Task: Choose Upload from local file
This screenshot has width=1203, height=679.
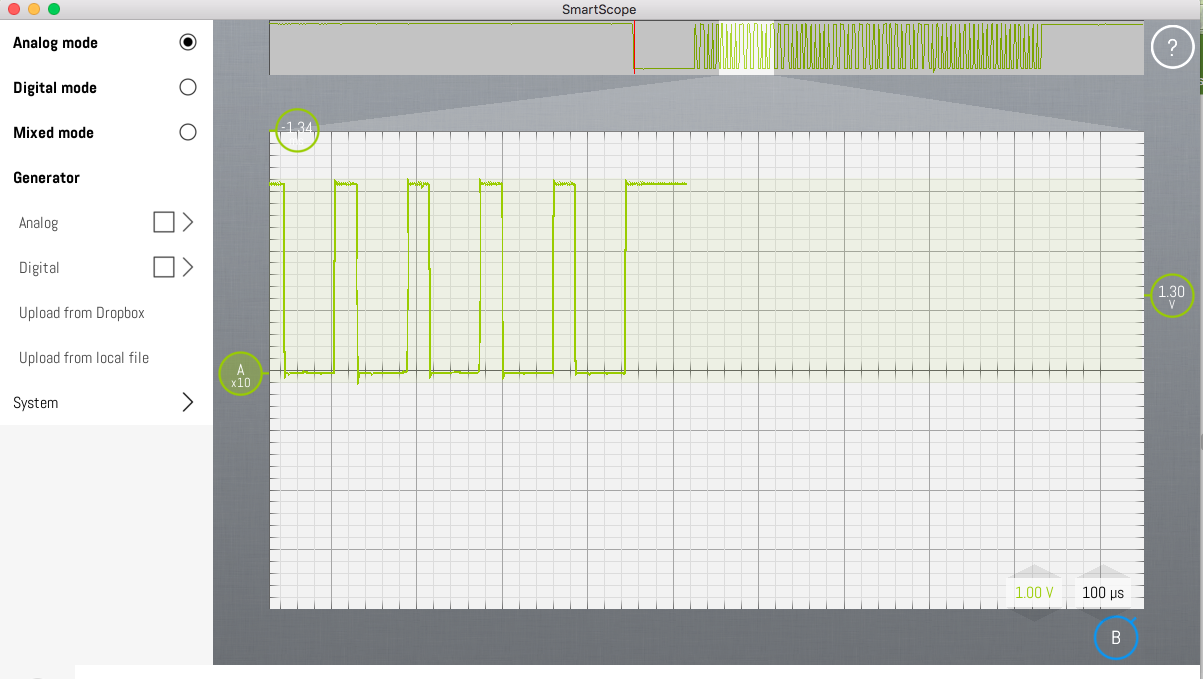Action: [x=84, y=358]
